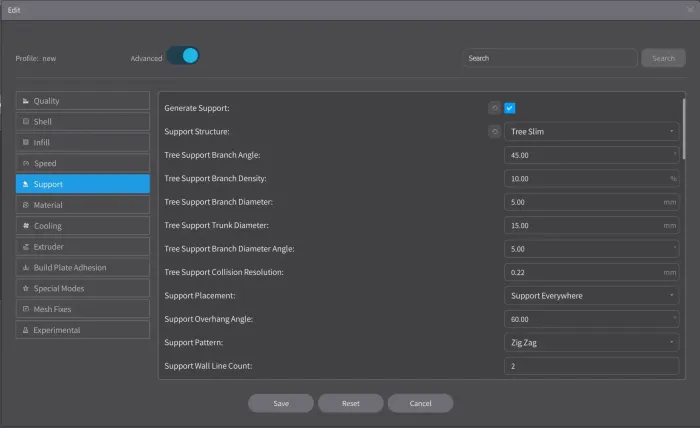
Task: Click the Build Plate Adhesion icon
Action: tap(26, 267)
